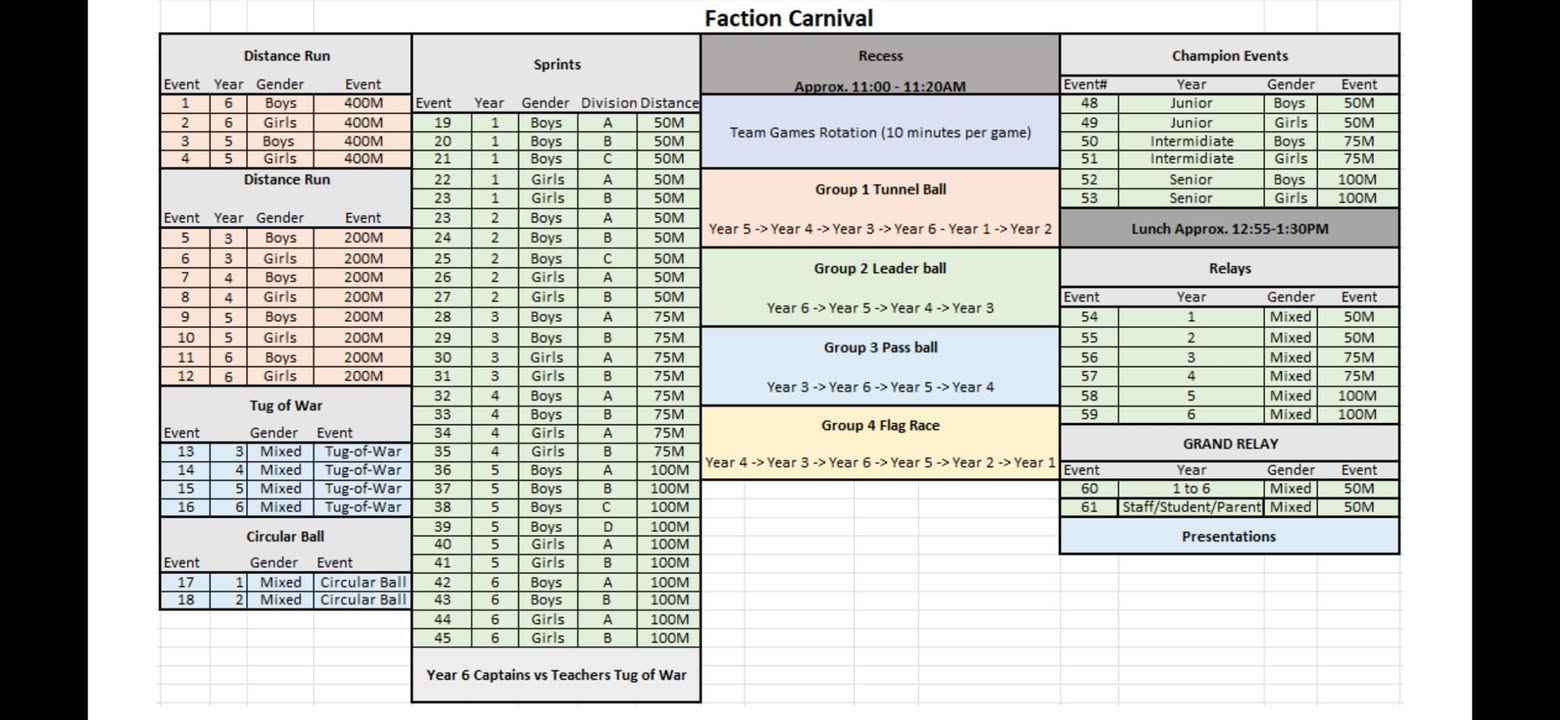The width and height of the screenshot is (1560, 720).
Task: Click the GRAND RELAY heading
Action: [x=1229, y=443]
